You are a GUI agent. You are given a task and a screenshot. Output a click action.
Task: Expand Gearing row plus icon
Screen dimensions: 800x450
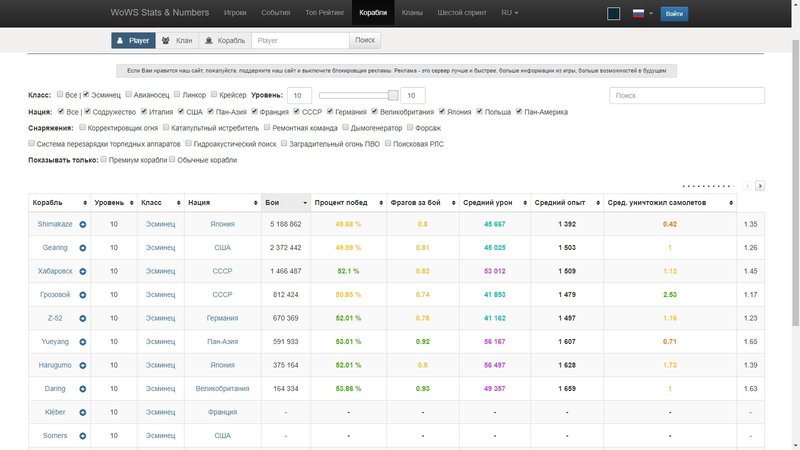[x=83, y=248]
